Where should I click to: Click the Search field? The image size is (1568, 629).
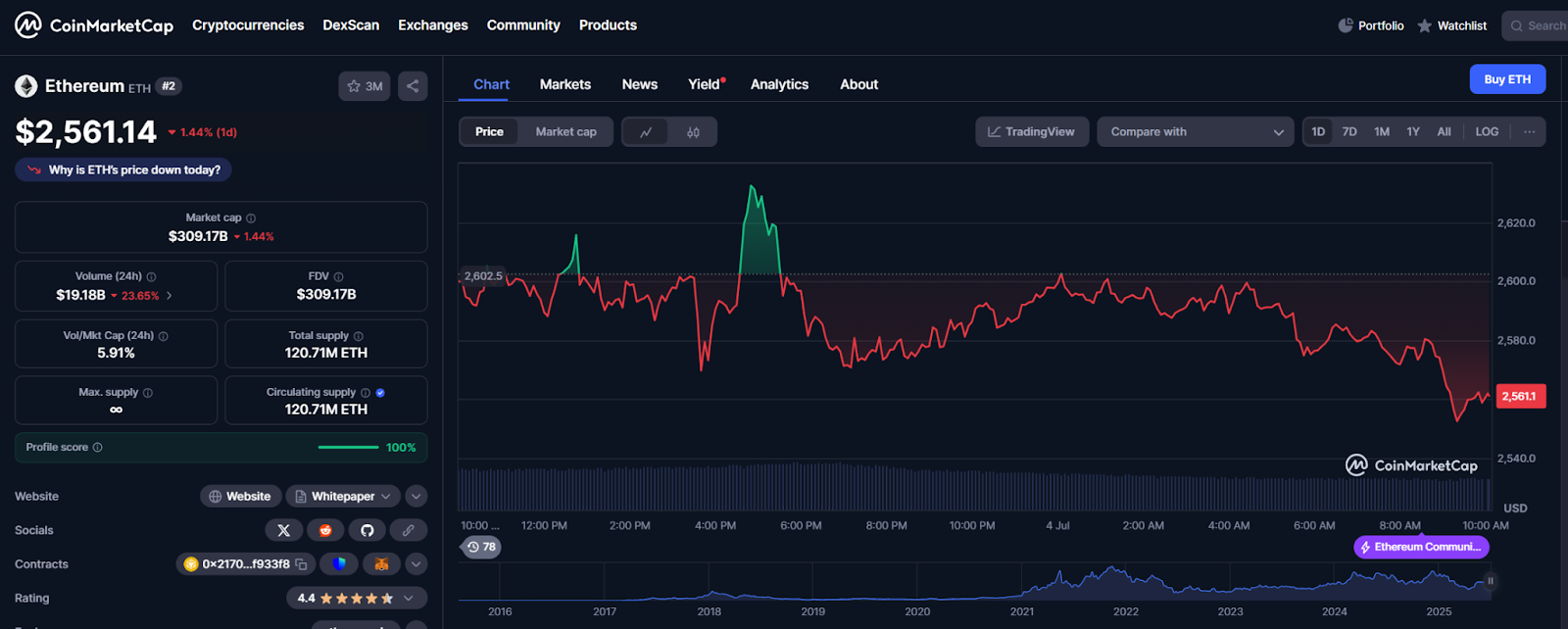click(1536, 25)
